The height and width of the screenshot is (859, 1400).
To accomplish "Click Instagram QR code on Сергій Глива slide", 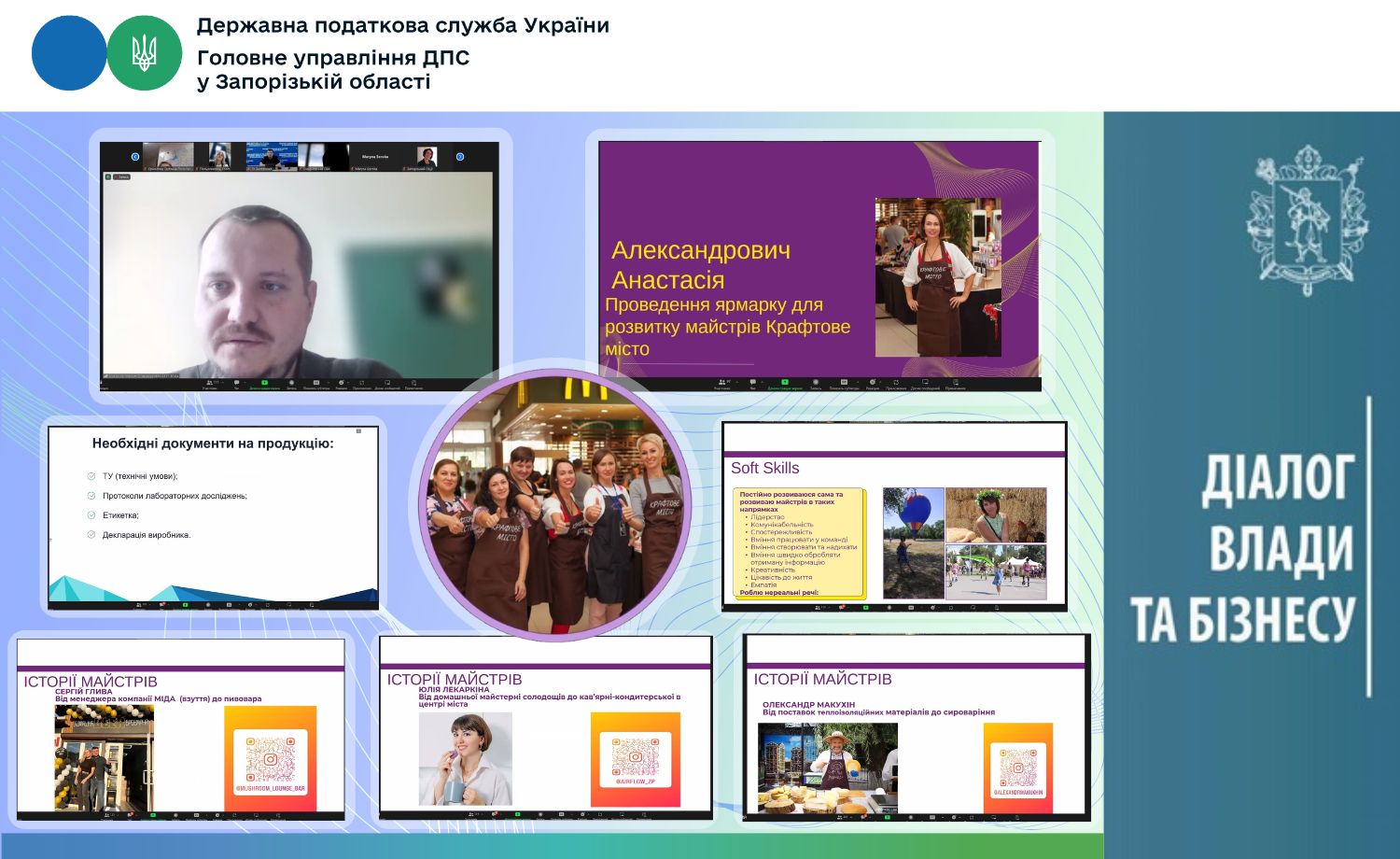I will coord(270,758).
